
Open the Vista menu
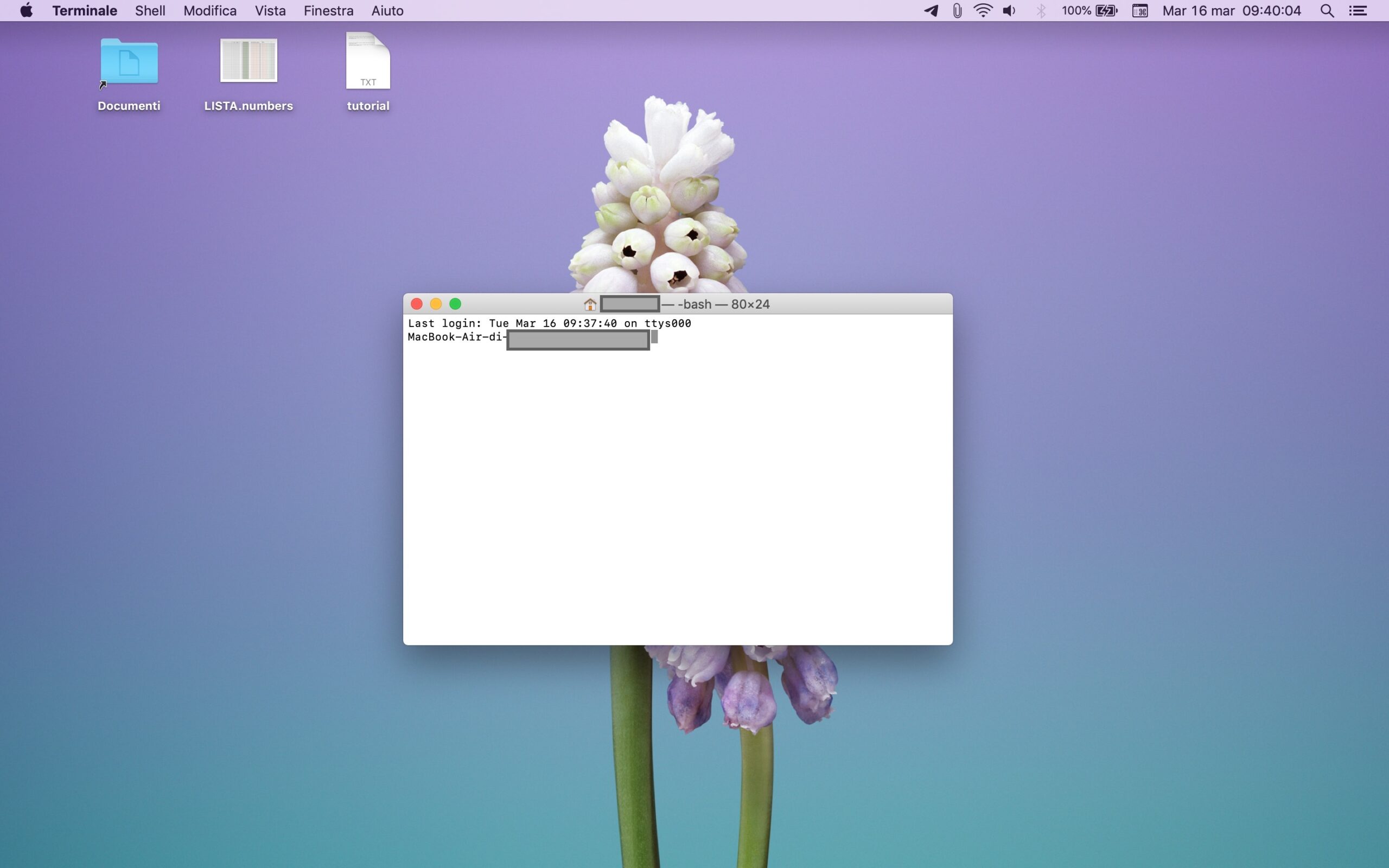pyautogui.click(x=270, y=10)
